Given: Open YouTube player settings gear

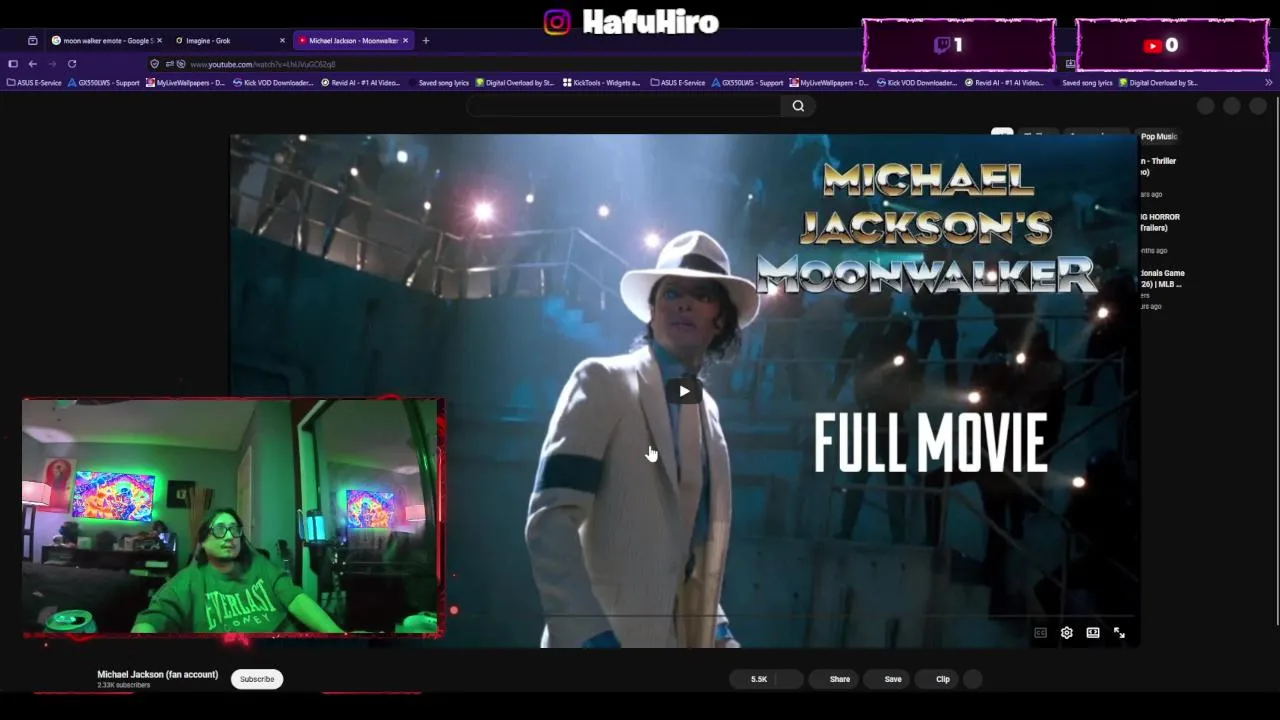Looking at the screenshot, I should [x=1067, y=633].
